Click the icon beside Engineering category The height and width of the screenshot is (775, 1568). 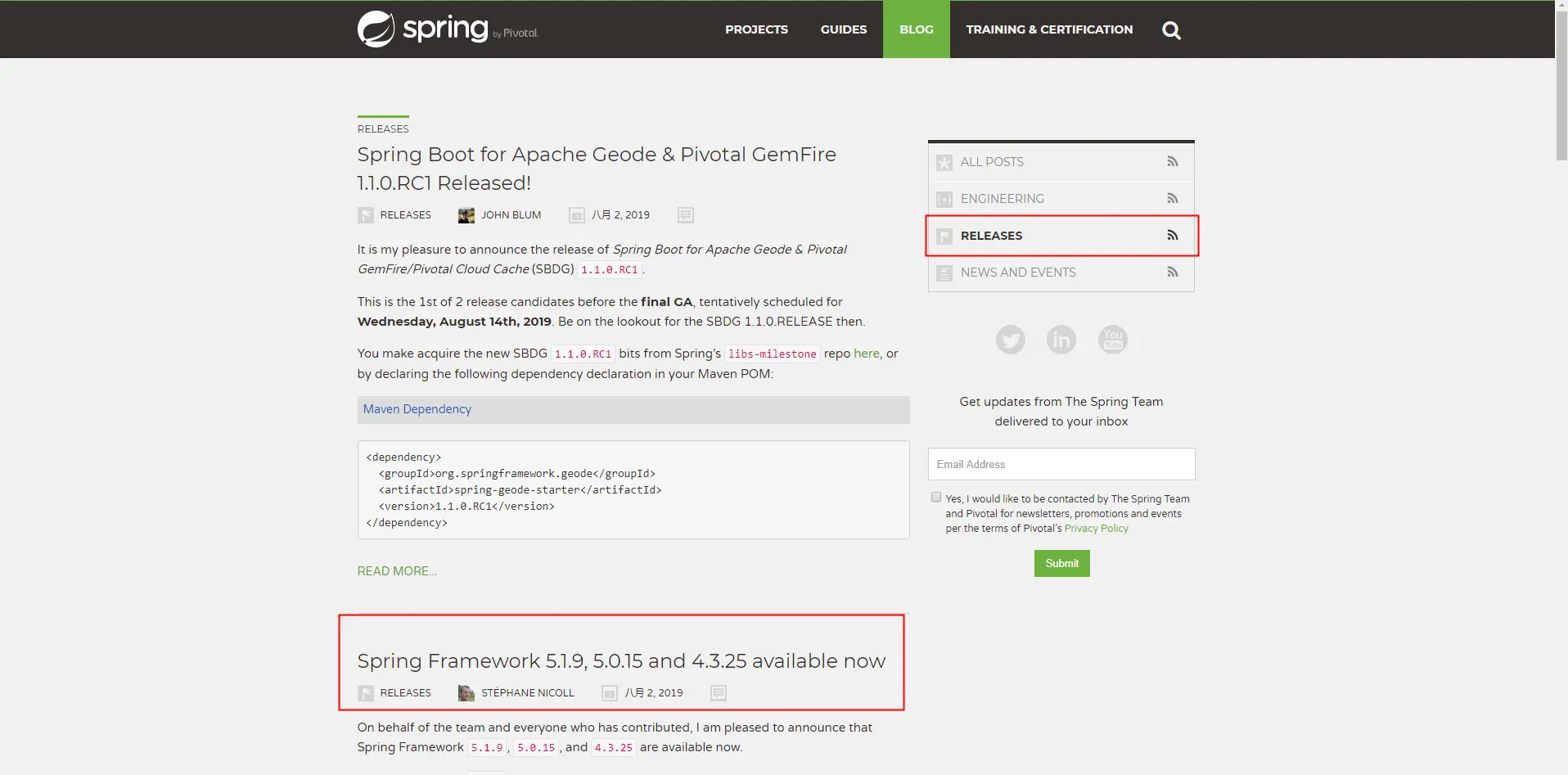pyautogui.click(x=944, y=199)
